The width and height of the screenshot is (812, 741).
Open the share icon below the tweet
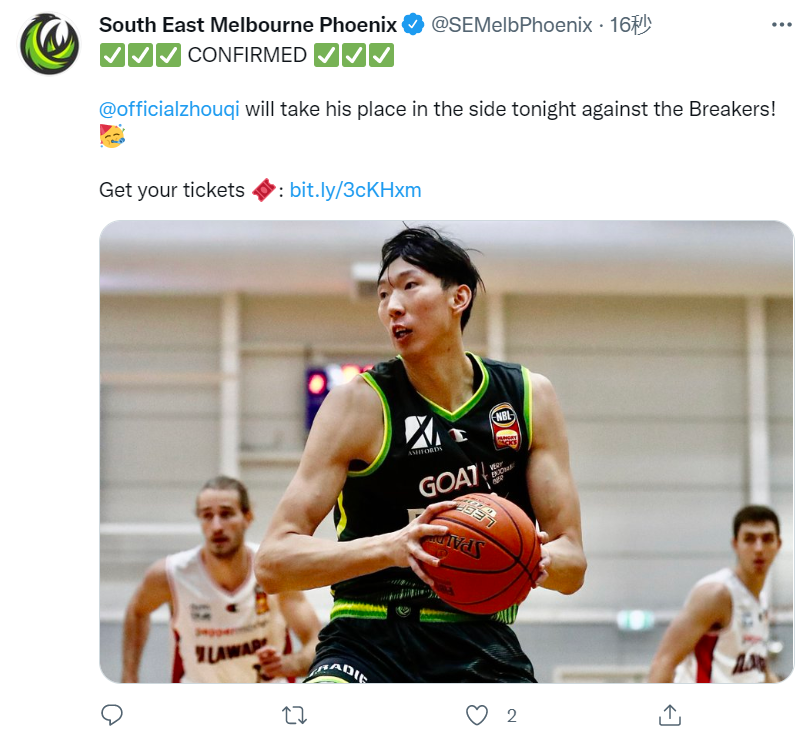coord(670,715)
